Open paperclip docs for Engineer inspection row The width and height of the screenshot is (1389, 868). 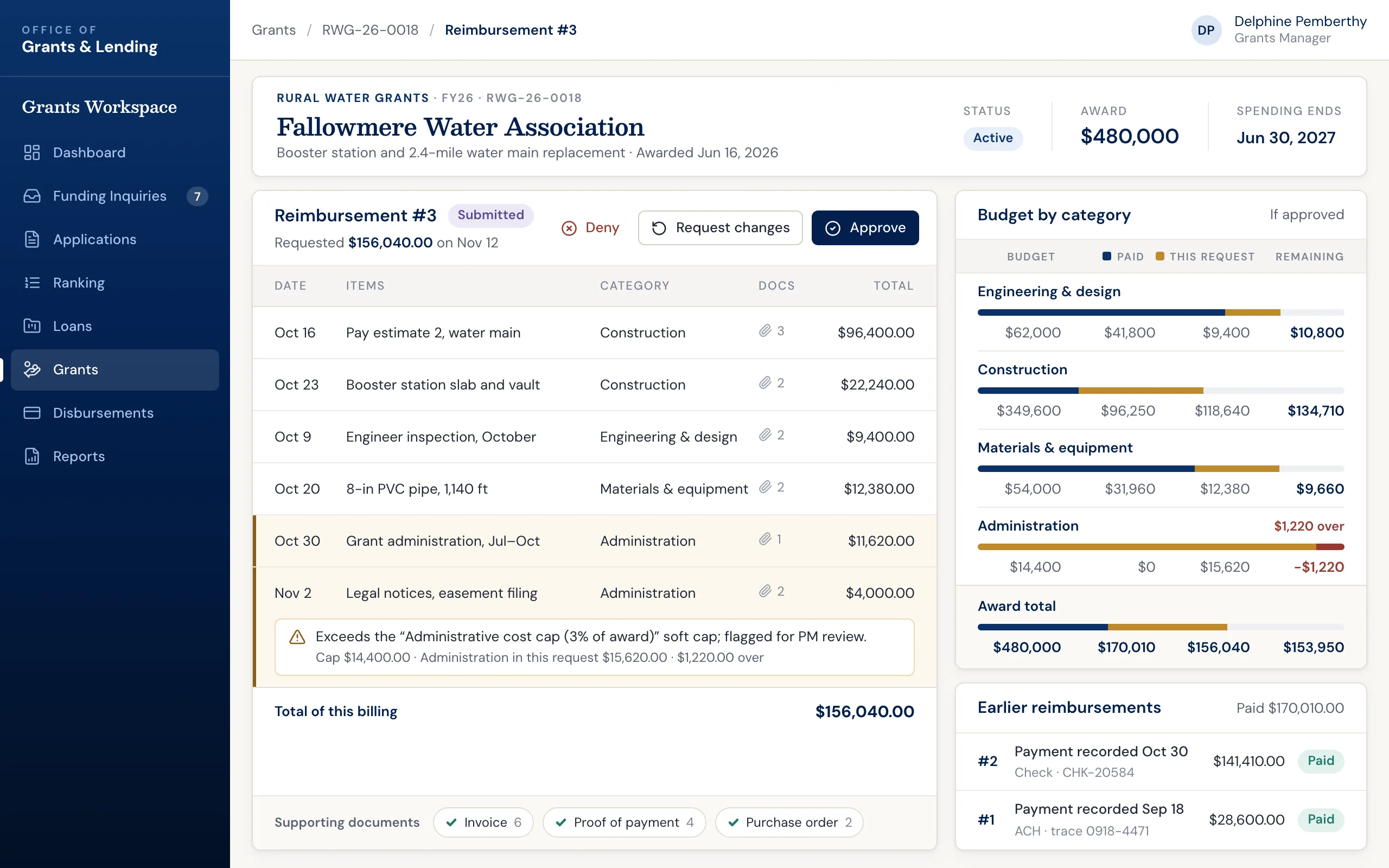pos(764,435)
